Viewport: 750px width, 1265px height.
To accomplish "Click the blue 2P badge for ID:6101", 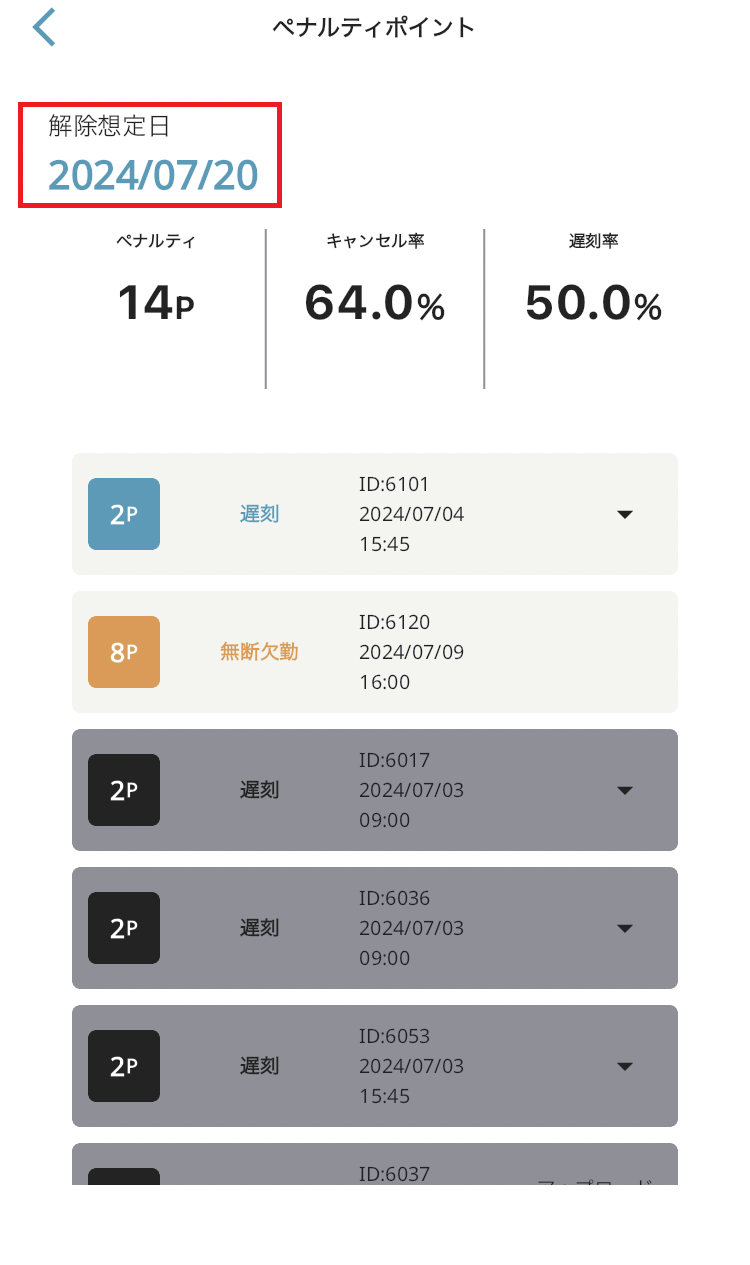I will click(x=124, y=514).
